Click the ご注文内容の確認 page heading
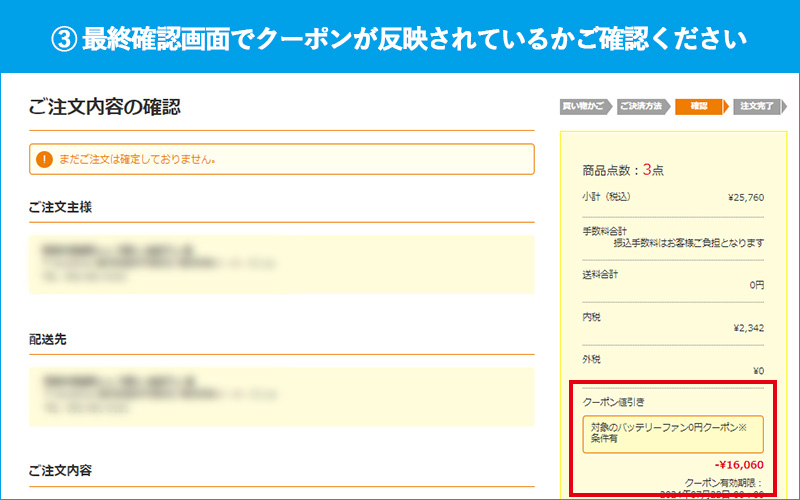800x500 pixels. 105,107
